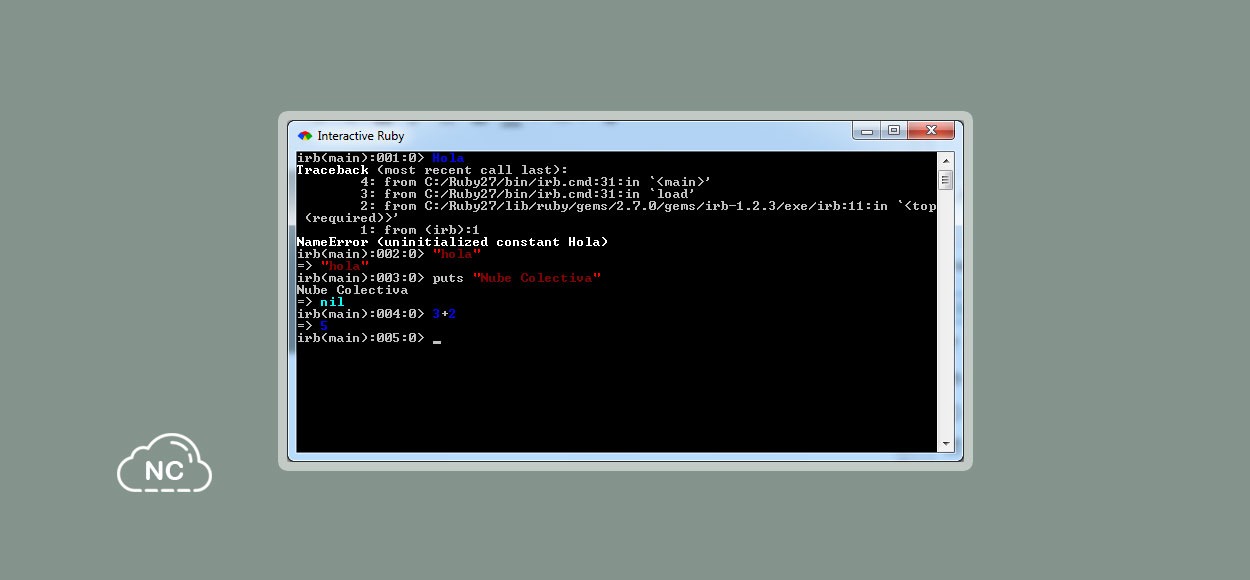Click the puts "Nube Colectiva" command line
Screen dimensions: 1250x580
[449, 278]
